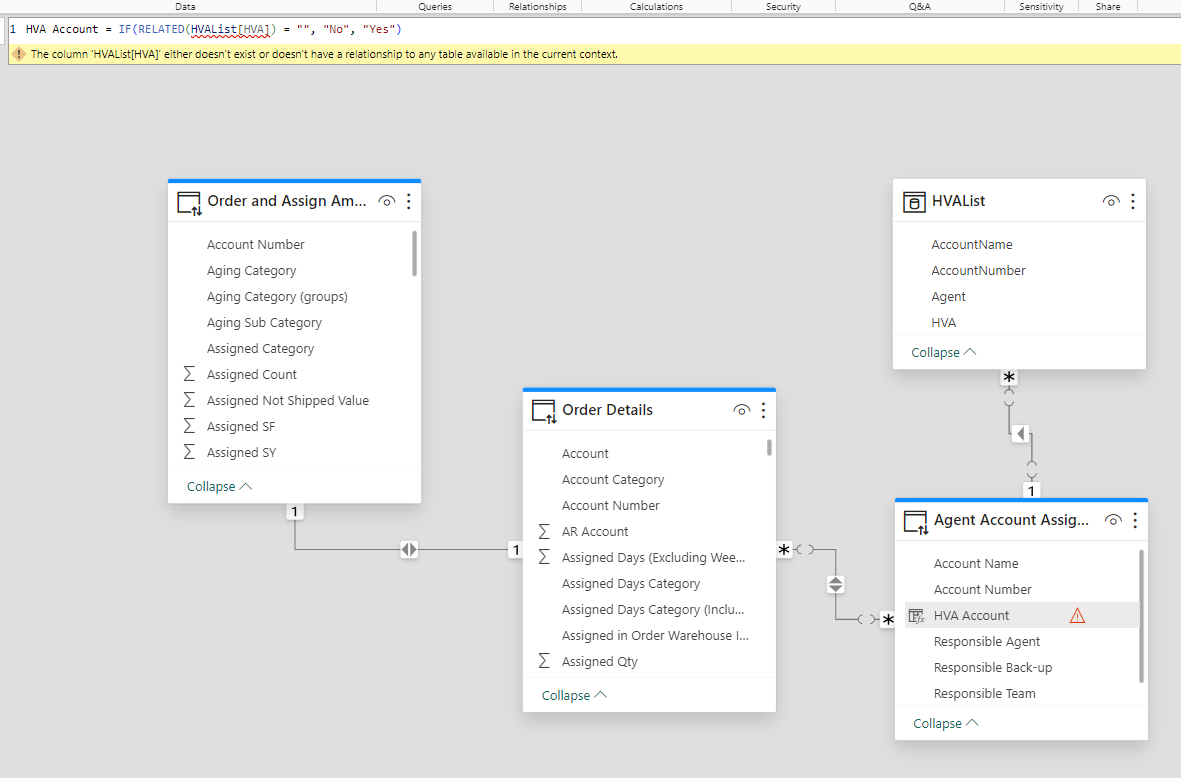Select the bidirectional filter arrow on Order relationship line
Screen dimensions: 1181x778
[409, 550]
